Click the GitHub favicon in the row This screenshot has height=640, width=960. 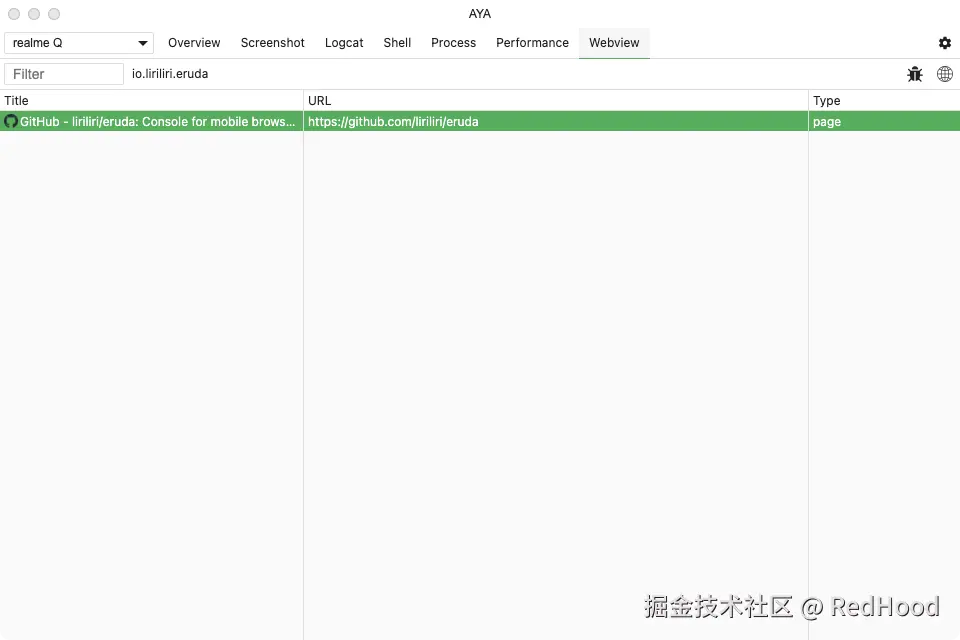pos(10,121)
